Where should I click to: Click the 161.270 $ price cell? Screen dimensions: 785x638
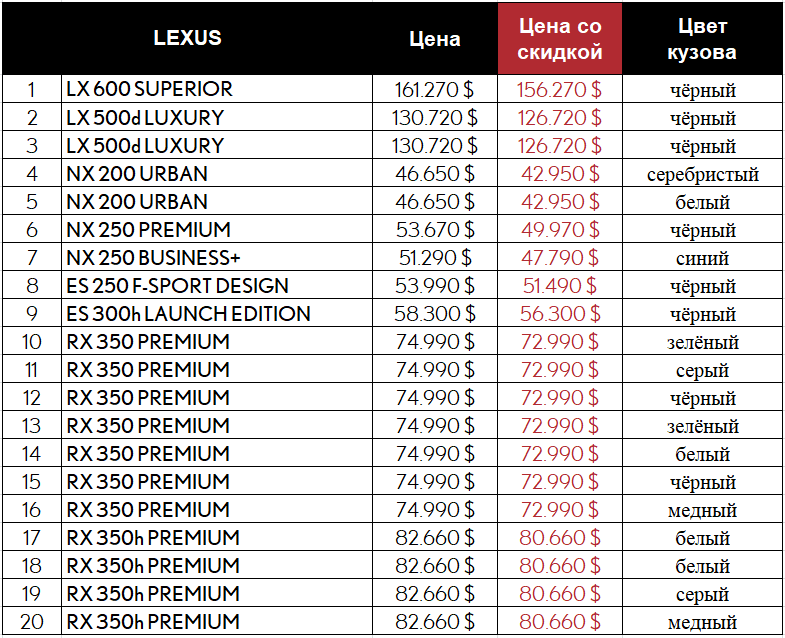click(x=435, y=89)
